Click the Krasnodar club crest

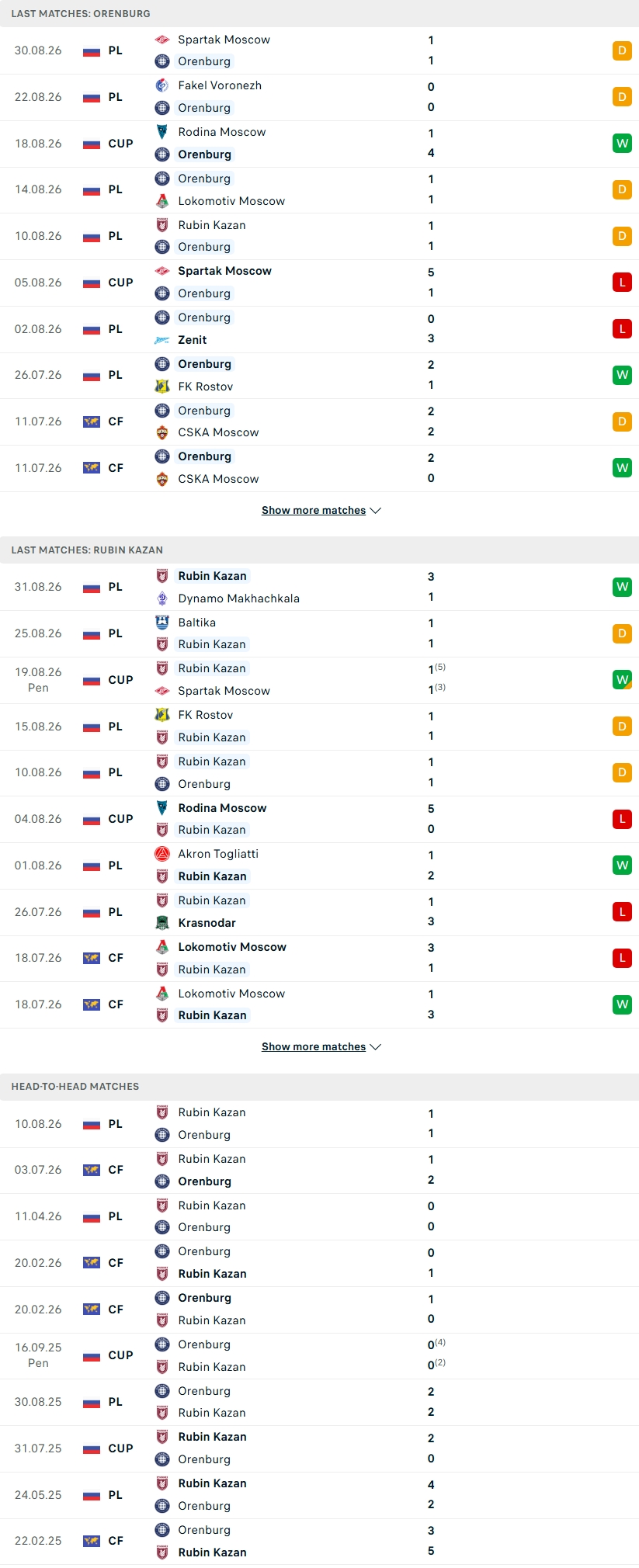tap(162, 923)
